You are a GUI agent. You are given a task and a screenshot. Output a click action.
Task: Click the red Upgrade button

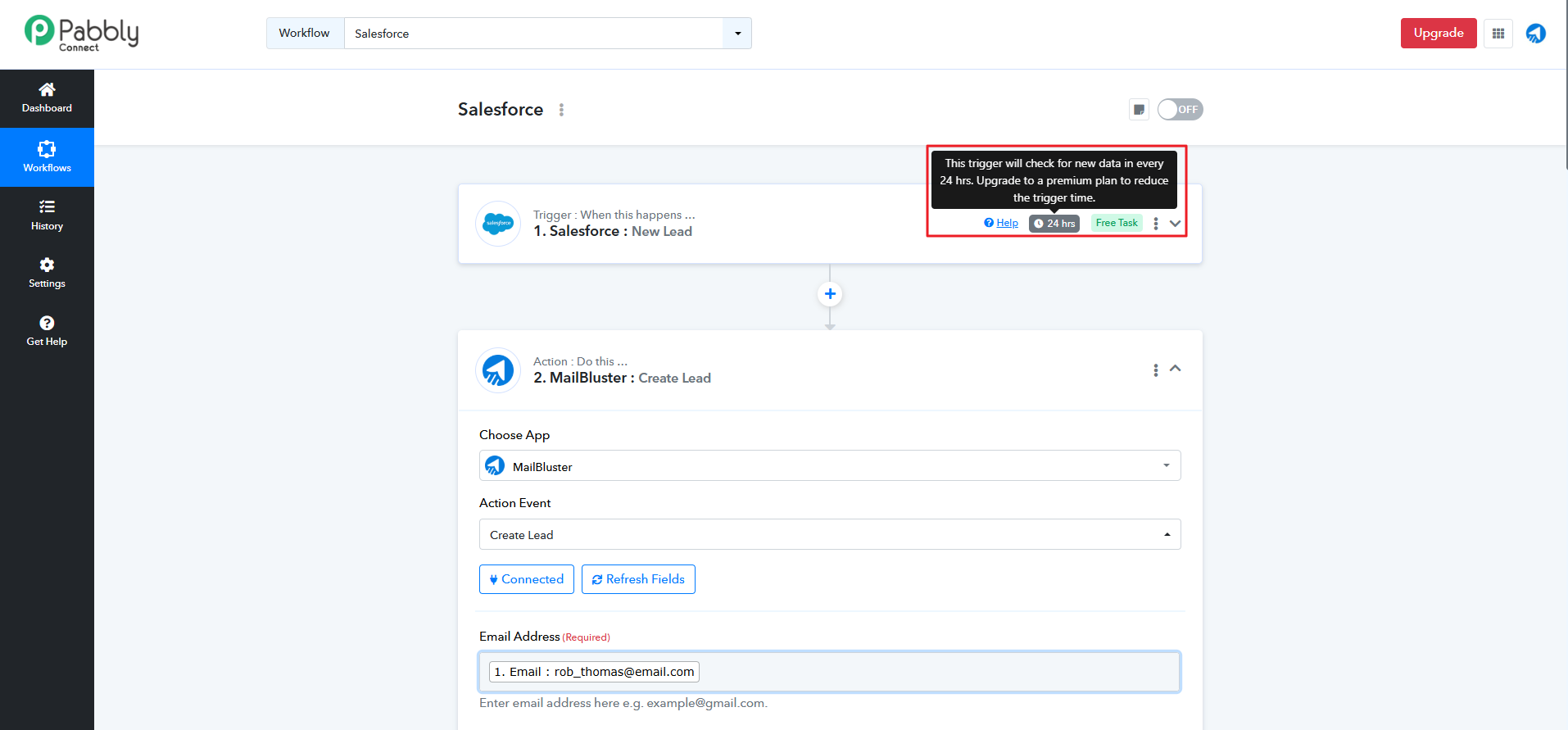coord(1438,34)
